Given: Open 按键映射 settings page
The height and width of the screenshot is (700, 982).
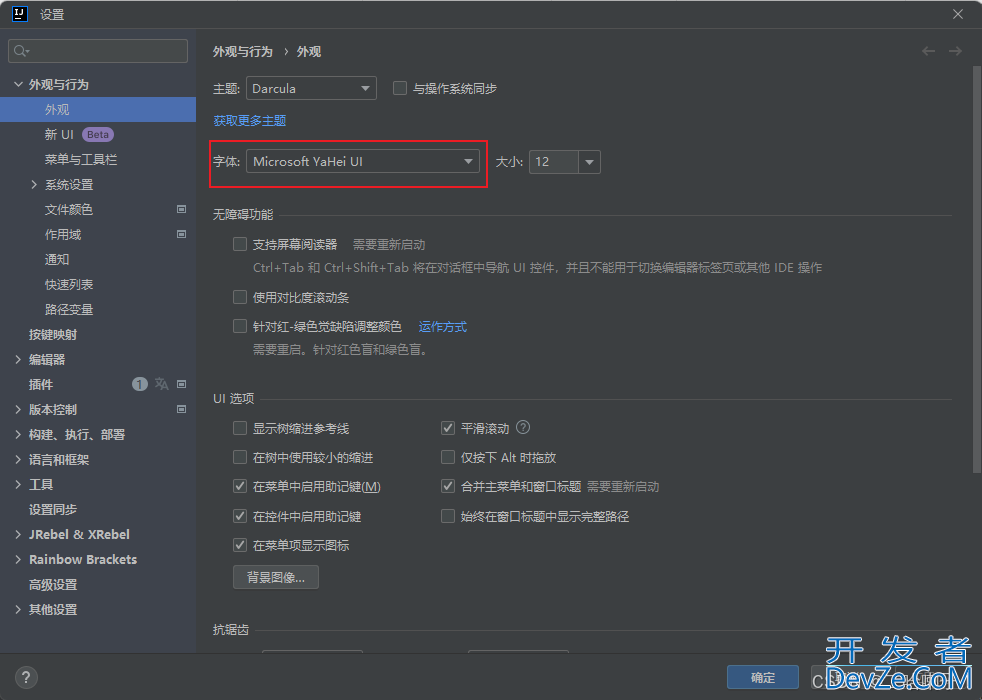Looking at the screenshot, I should [x=53, y=334].
